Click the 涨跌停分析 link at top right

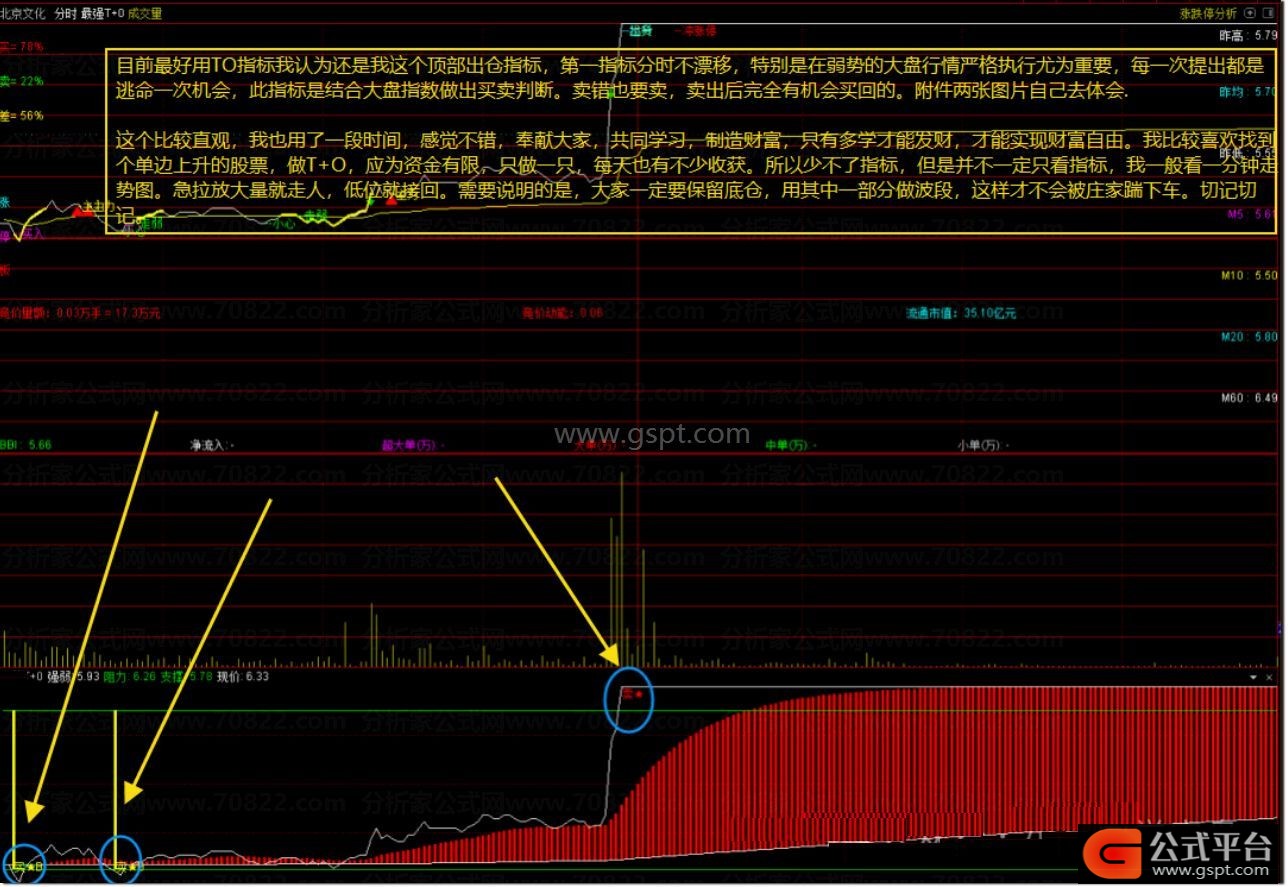[1208, 13]
